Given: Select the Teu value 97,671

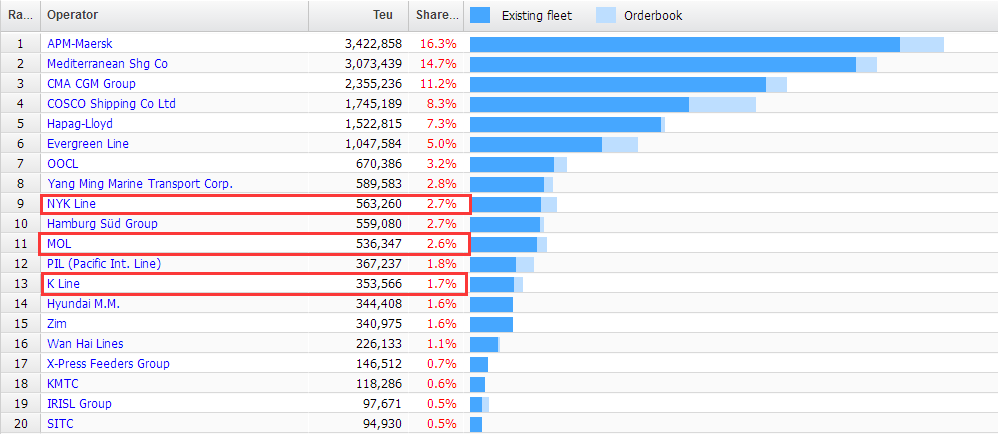Looking at the screenshot, I should (x=382, y=404).
